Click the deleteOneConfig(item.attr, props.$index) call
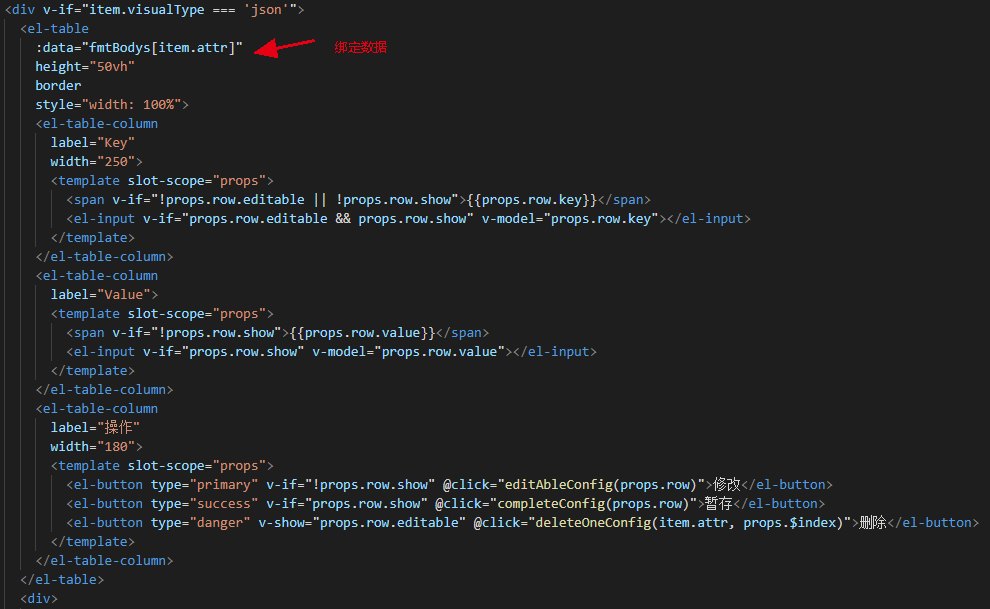This screenshot has width=990, height=609. tap(689, 523)
